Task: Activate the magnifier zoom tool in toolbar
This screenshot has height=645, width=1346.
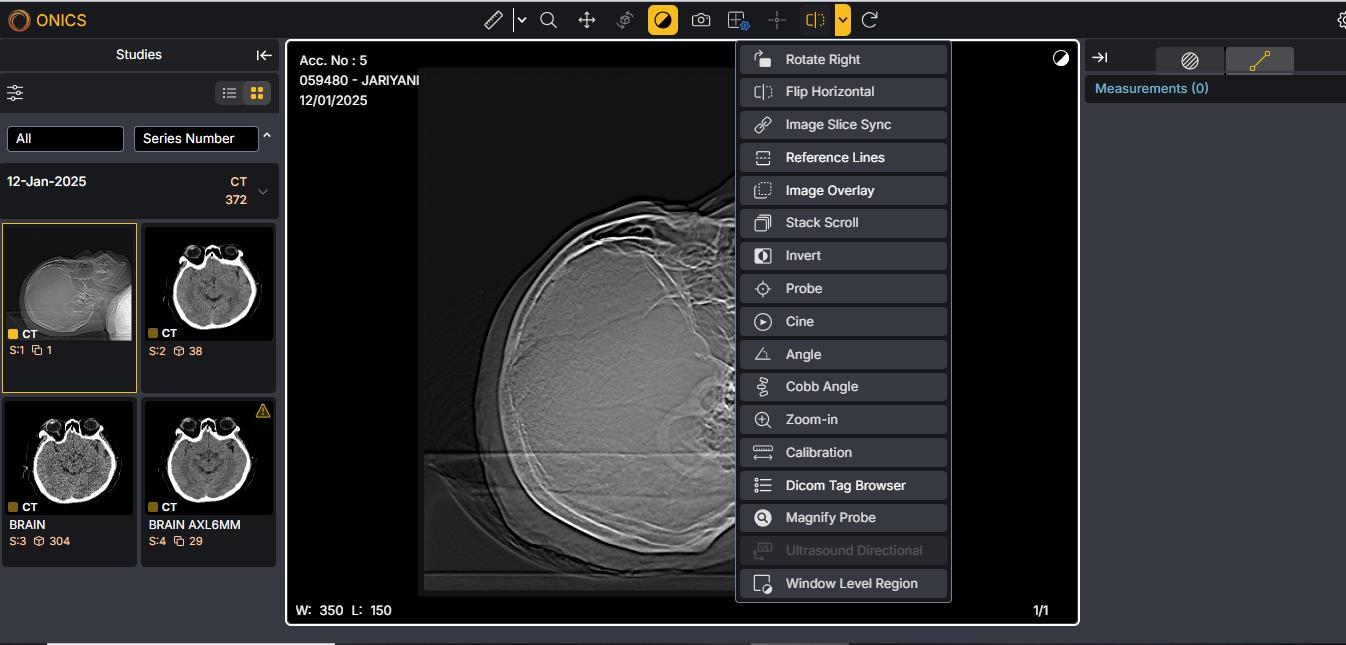Action: point(548,20)
